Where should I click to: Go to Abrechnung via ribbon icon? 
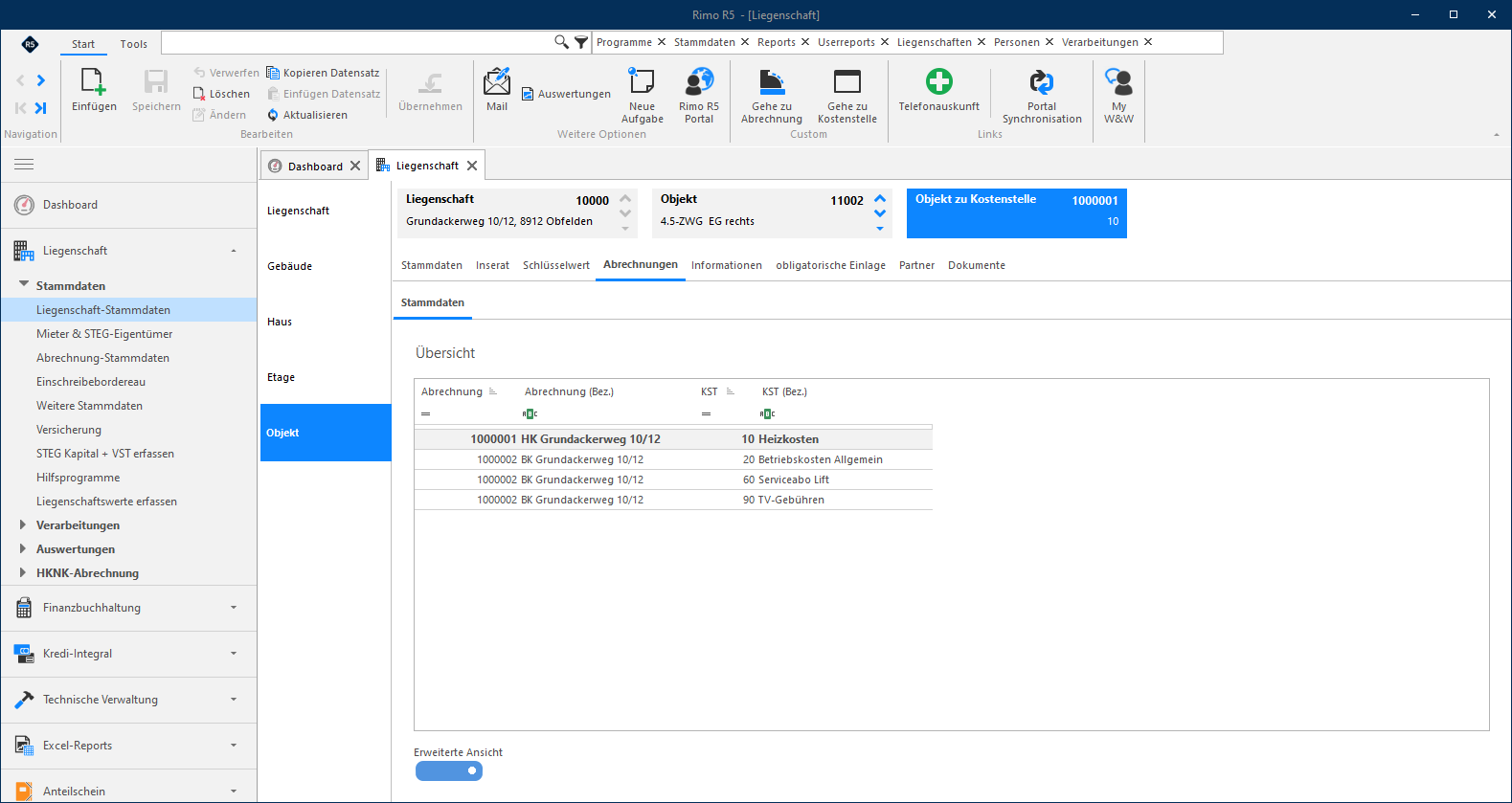[772, 82]
